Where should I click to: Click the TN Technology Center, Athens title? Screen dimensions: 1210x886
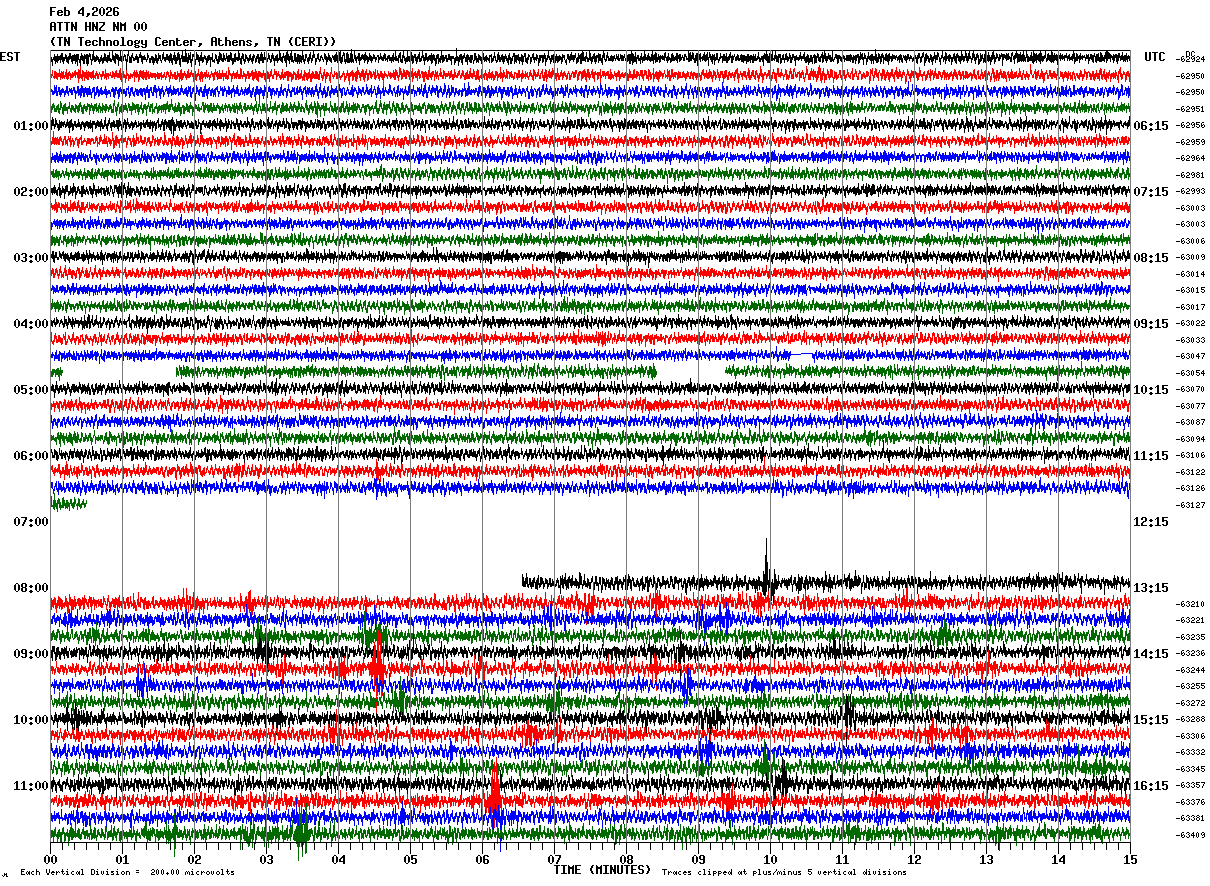click(x=193, y=42)
